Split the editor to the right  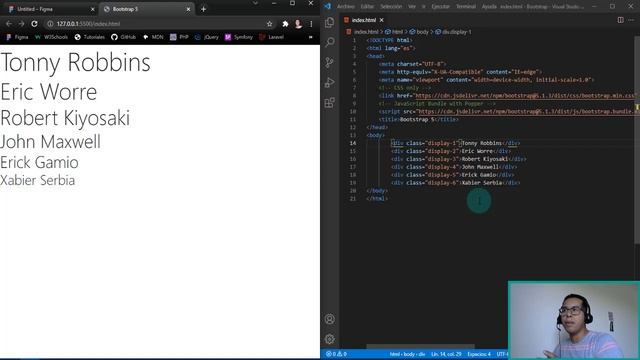(x=620, y=20)
